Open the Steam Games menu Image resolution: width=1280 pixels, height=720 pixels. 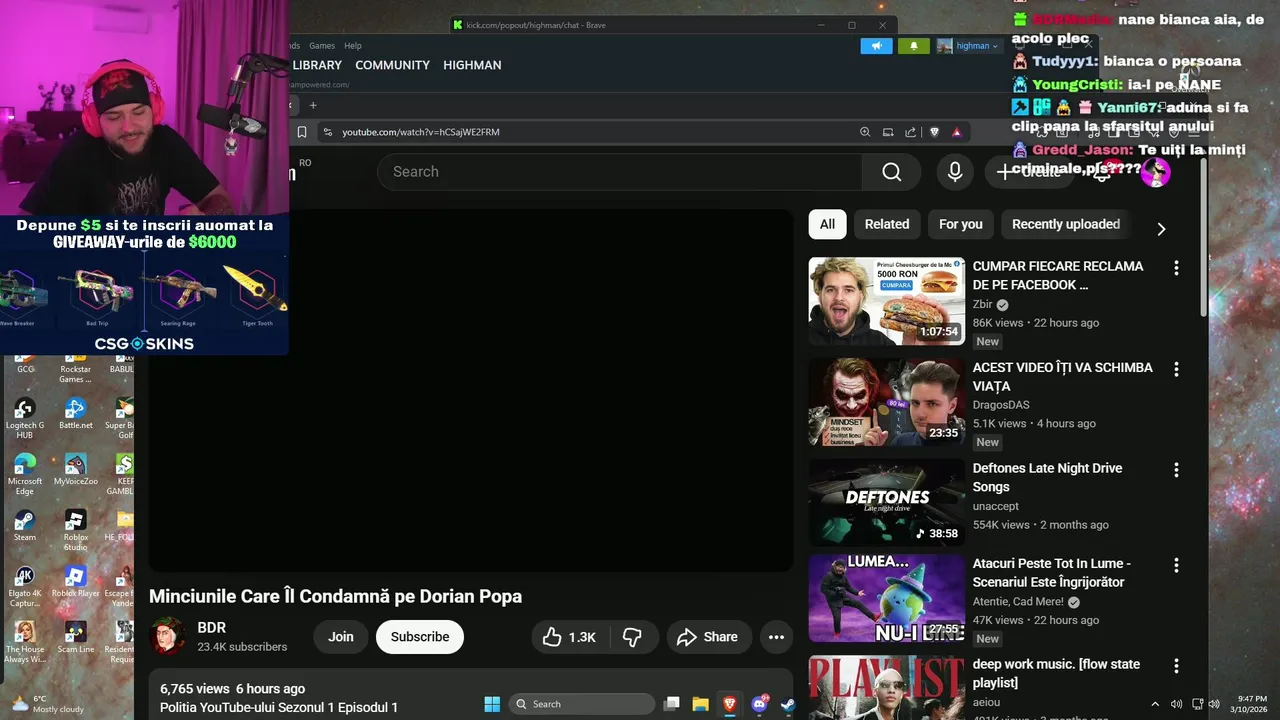322,46
